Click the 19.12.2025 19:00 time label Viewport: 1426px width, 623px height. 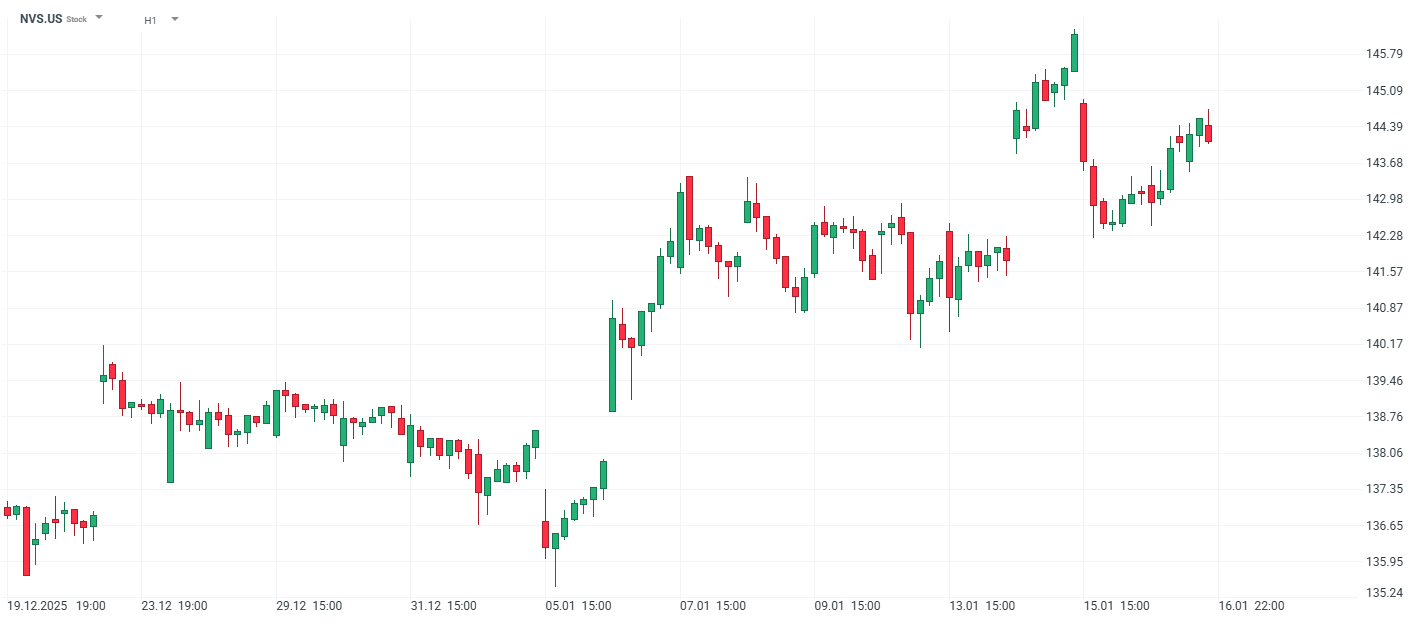(56, 606)
